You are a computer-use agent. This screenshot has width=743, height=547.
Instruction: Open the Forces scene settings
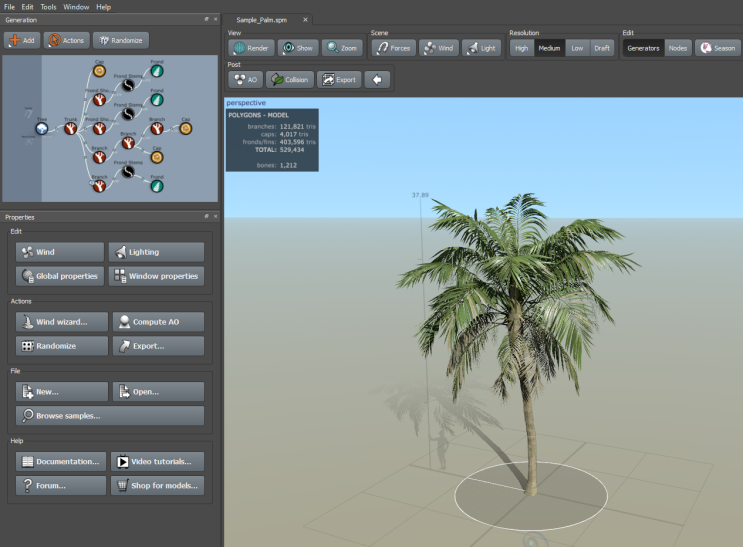(x=394, y=48)
